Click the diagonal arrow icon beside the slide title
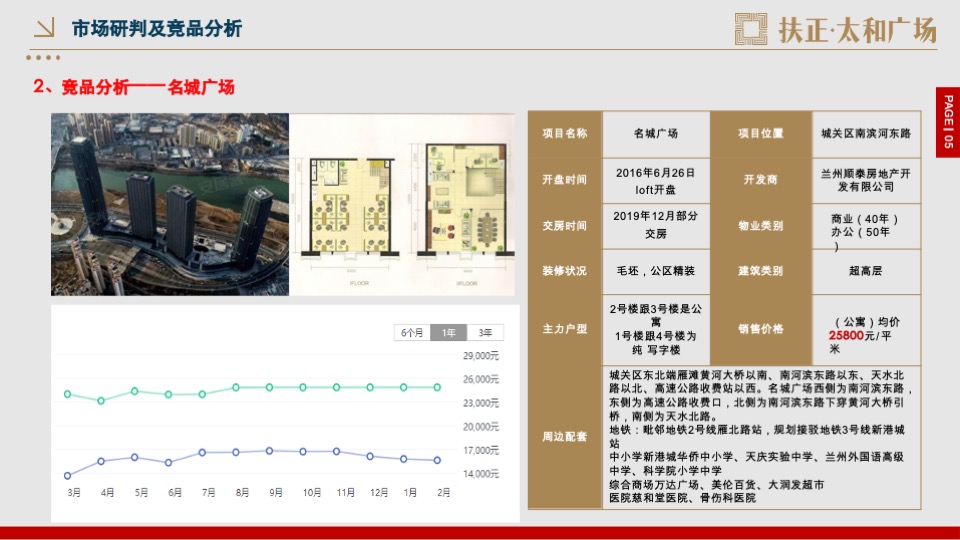Image resolution: width=960 pixels, height=540 pixels. (x=45, y=28)
